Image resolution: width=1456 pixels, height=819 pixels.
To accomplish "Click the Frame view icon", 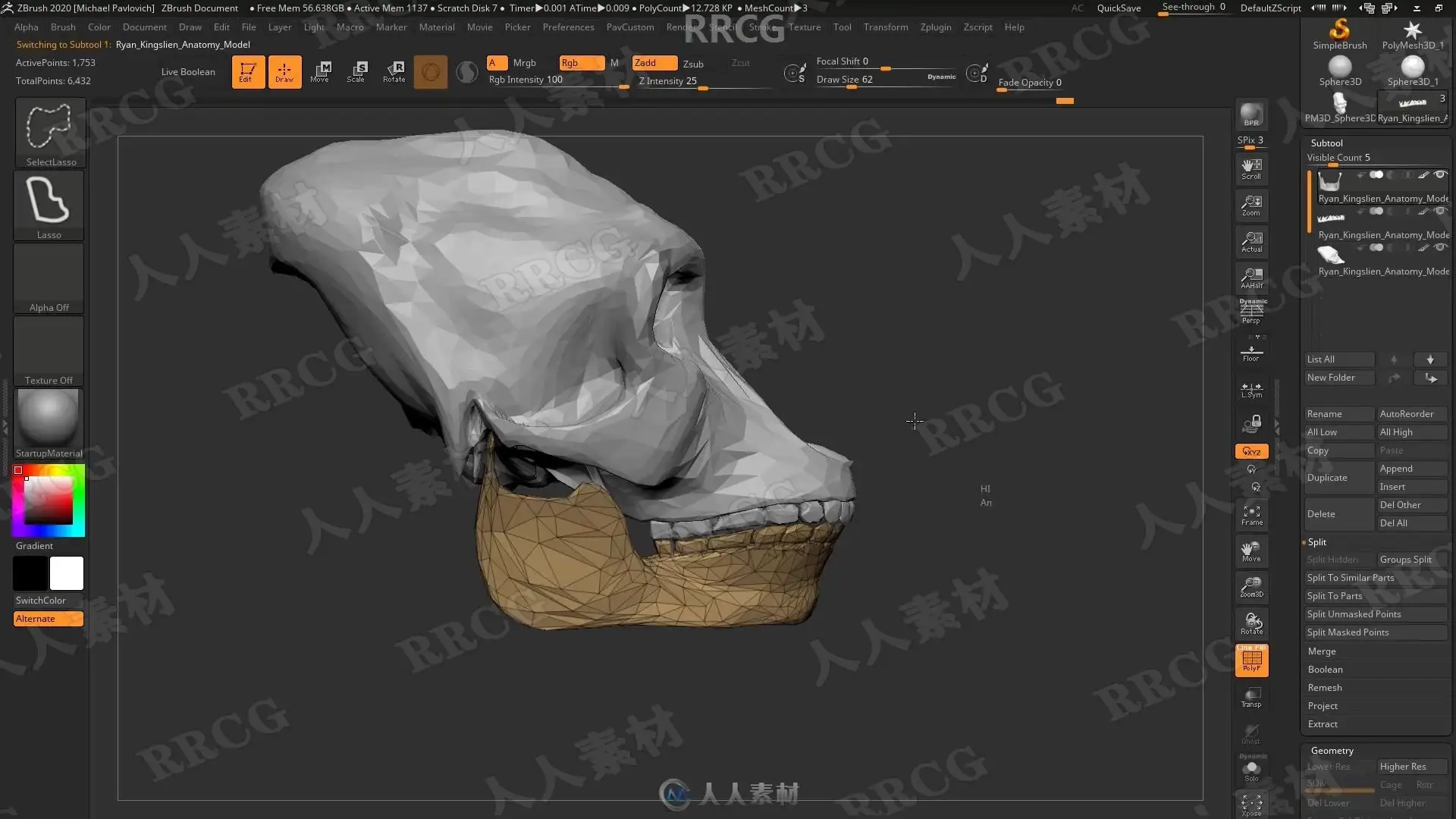I will pos(1251,515).
